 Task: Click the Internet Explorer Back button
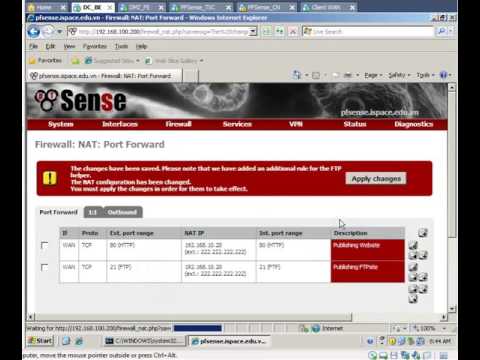(34, 32)
